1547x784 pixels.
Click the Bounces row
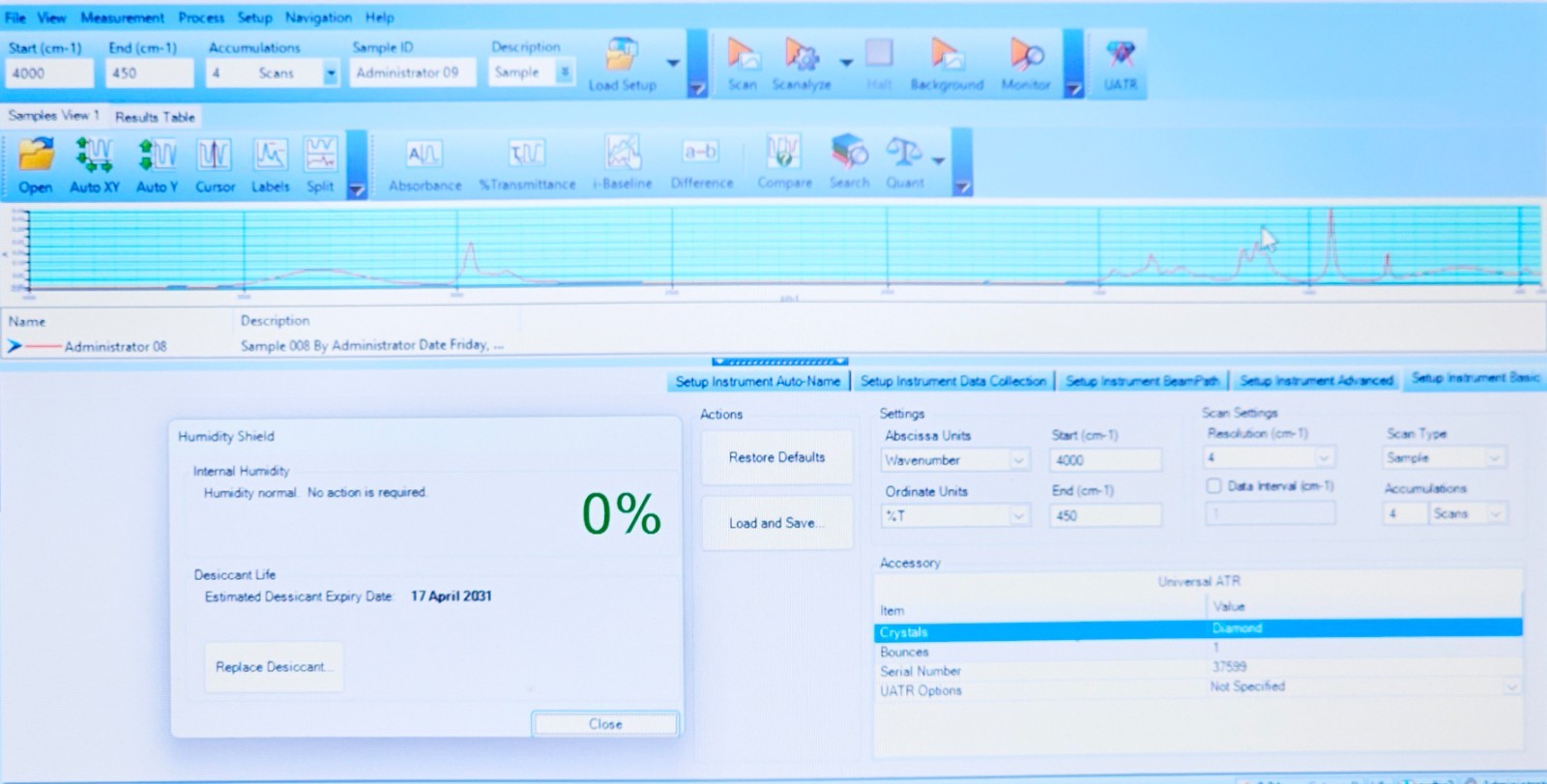1197,651
